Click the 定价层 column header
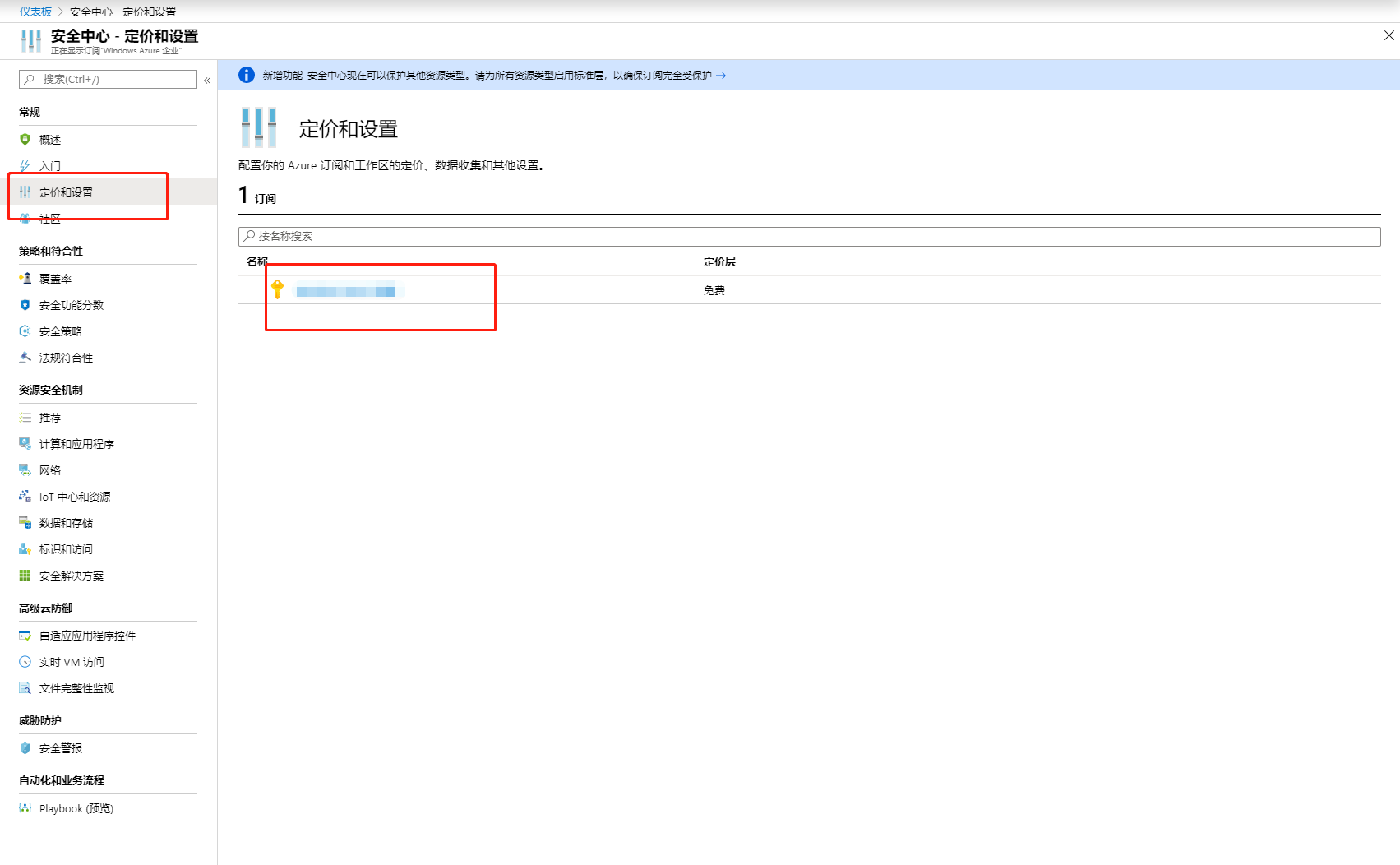The width and height of the screenshot is (1400, 865). point(719,261)
